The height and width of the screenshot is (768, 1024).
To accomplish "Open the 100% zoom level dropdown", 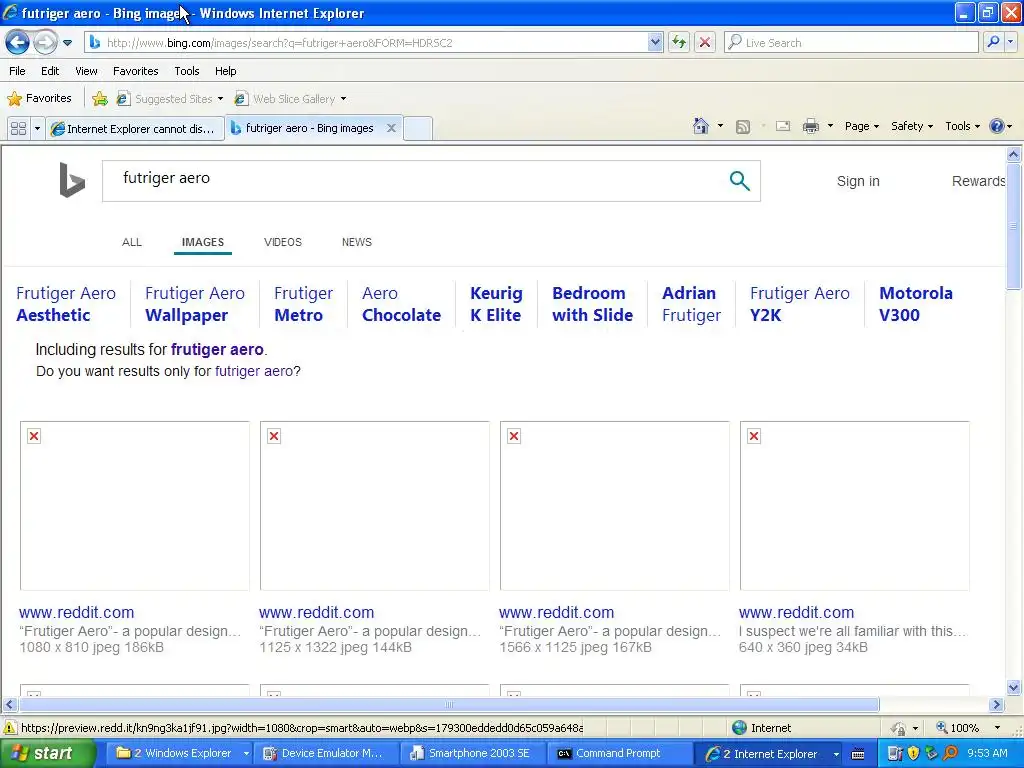I will click(997, 728).
